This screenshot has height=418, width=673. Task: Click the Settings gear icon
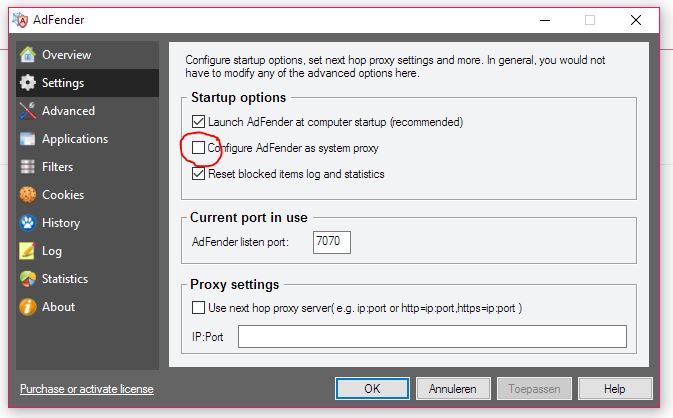(27, 82)
